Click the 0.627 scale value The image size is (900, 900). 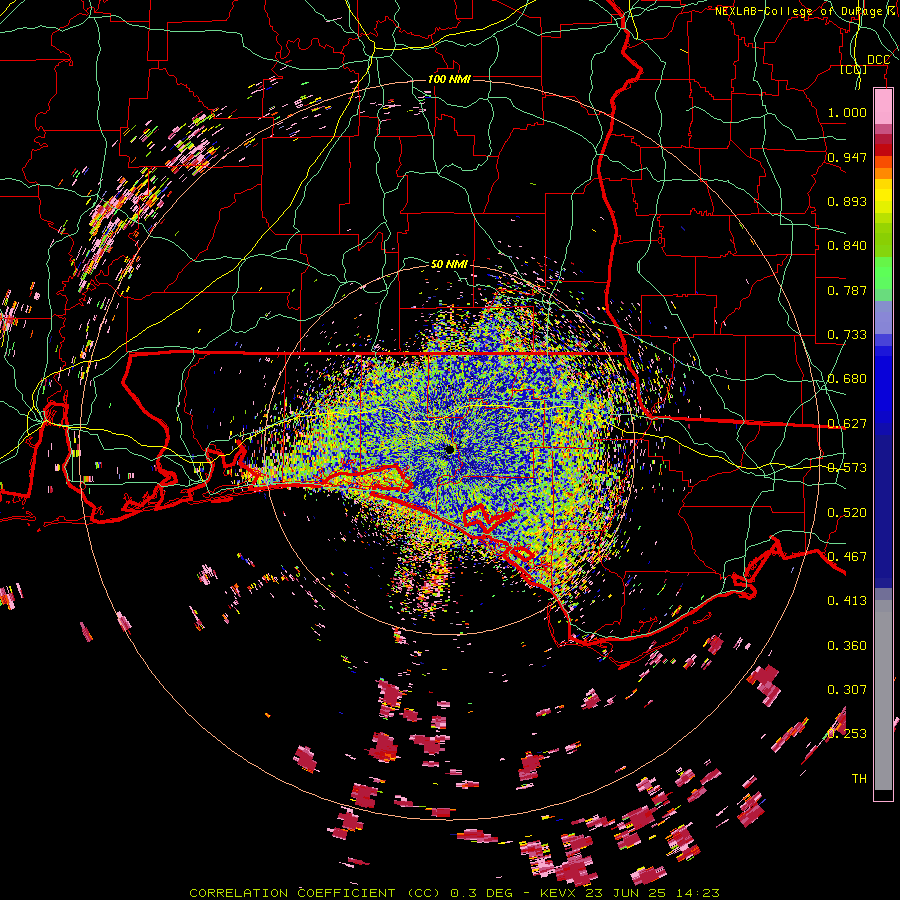847,423
